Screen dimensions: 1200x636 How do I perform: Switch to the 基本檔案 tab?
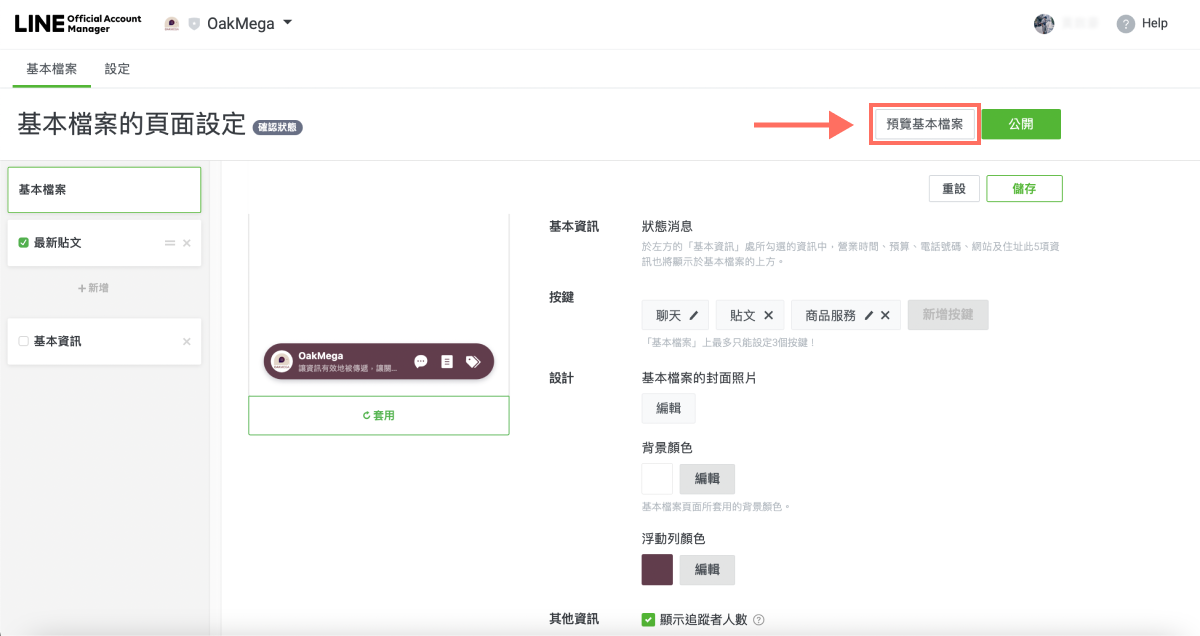(x=51, y=69)
